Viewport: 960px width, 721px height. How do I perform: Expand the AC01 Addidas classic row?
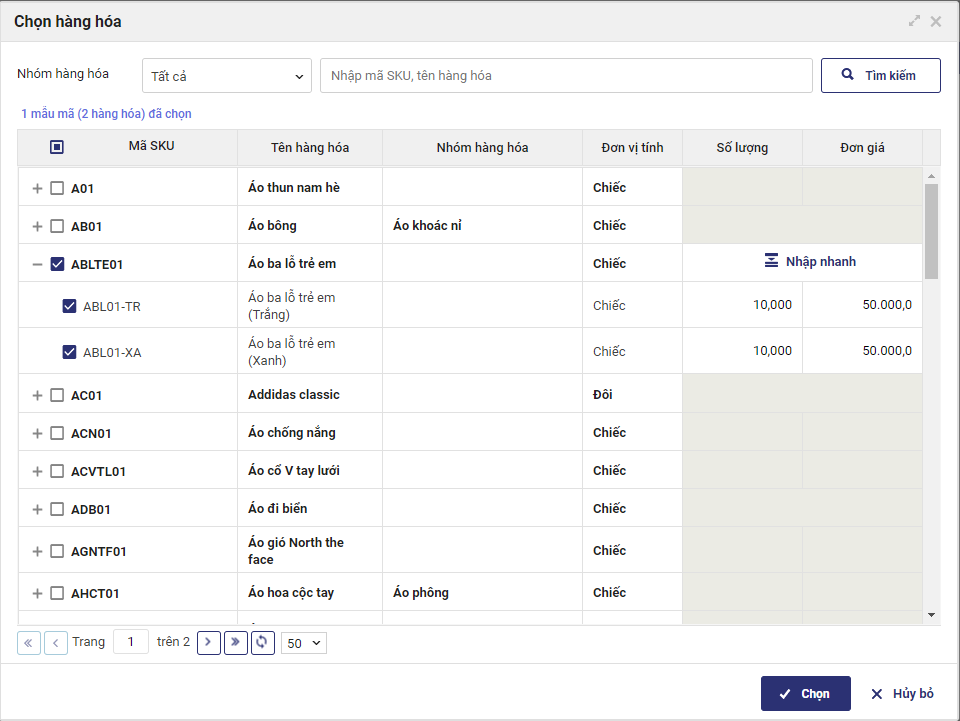[37, 395]
